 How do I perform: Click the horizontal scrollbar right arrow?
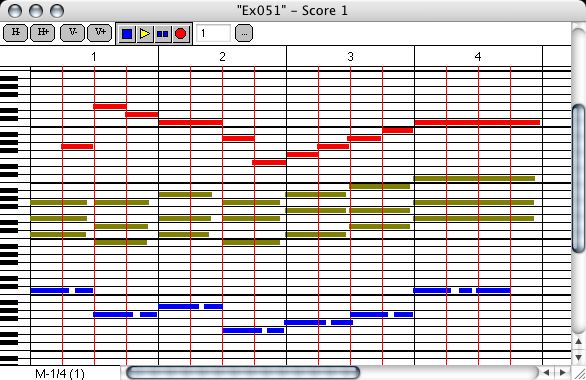click(562, 373)
